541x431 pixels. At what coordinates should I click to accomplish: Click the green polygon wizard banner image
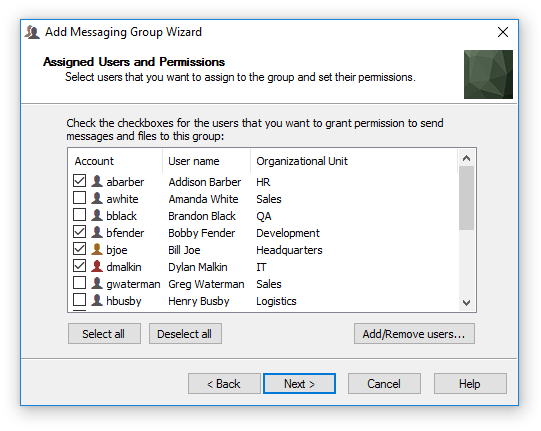click(x=488, y=74)
